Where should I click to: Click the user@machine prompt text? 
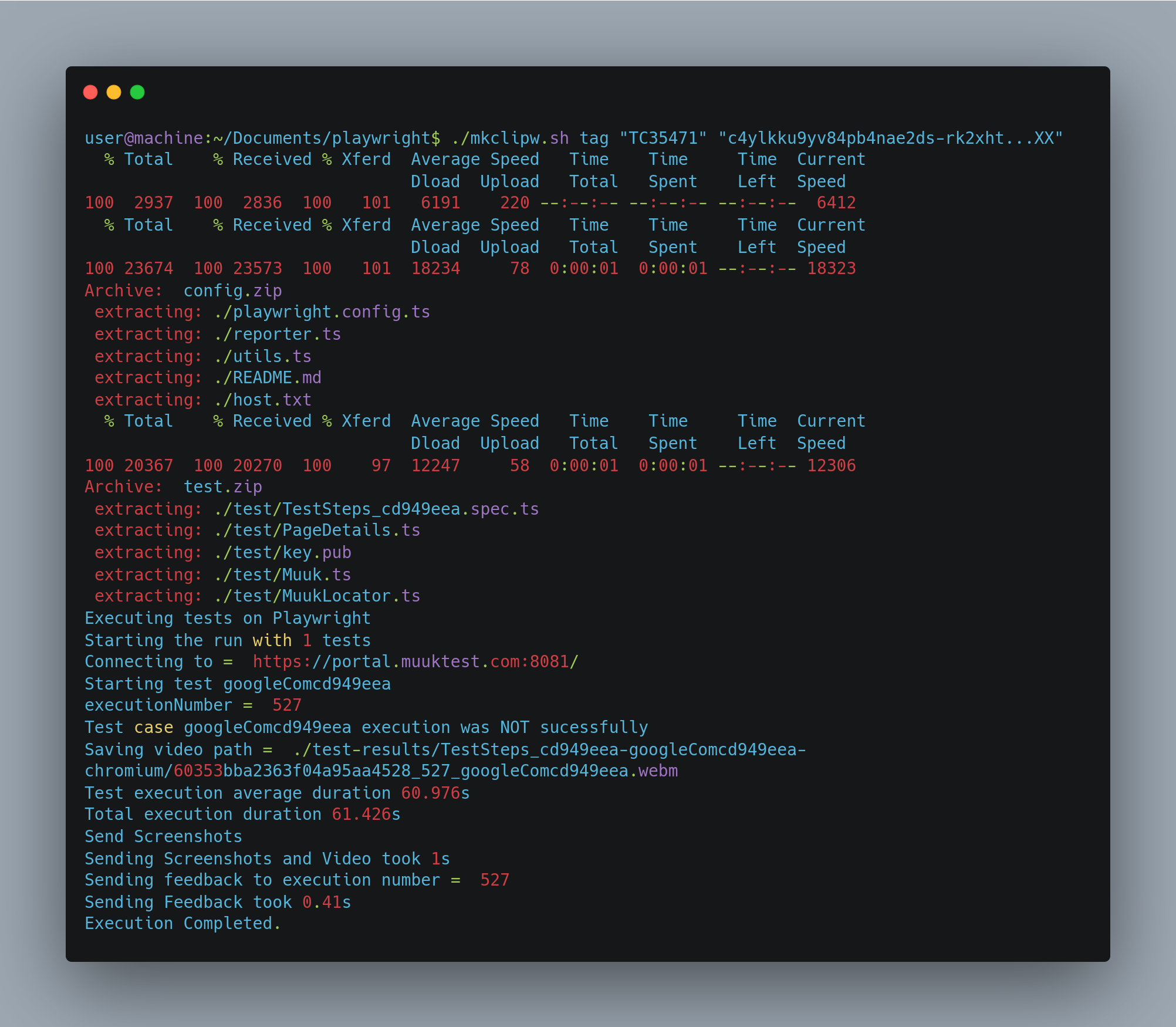coord(144,138)
